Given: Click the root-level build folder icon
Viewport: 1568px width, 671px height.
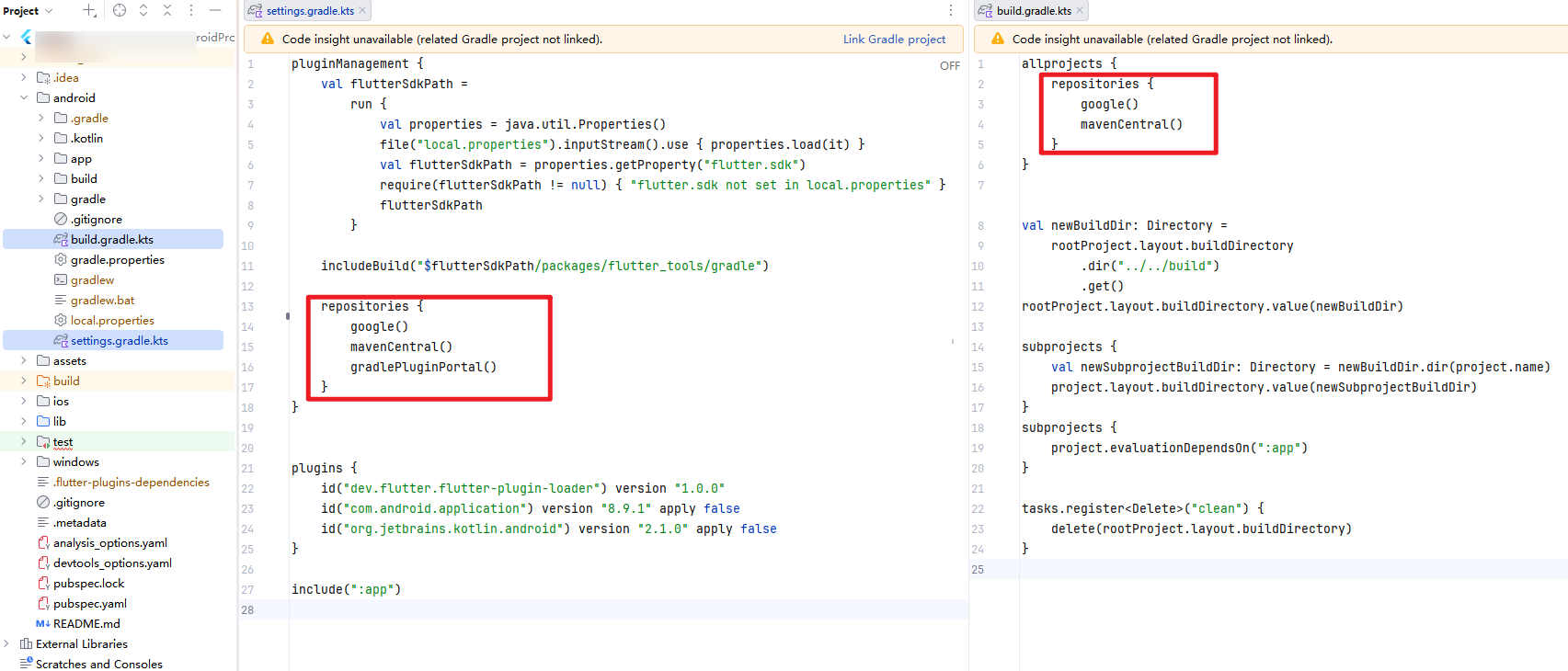Looking at the screenshot, I should 43,381.
